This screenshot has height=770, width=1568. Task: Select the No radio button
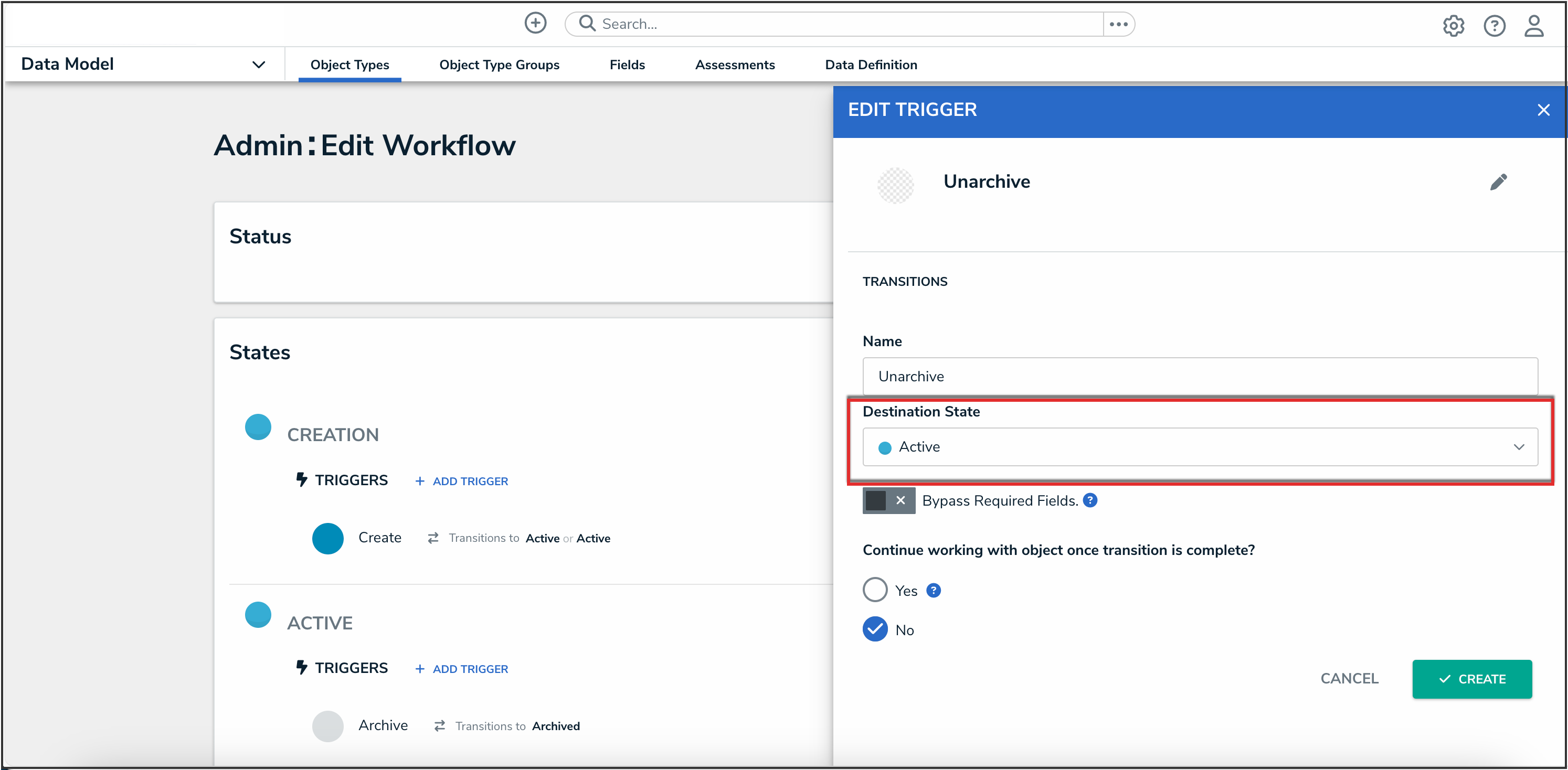tap(875, 629)
